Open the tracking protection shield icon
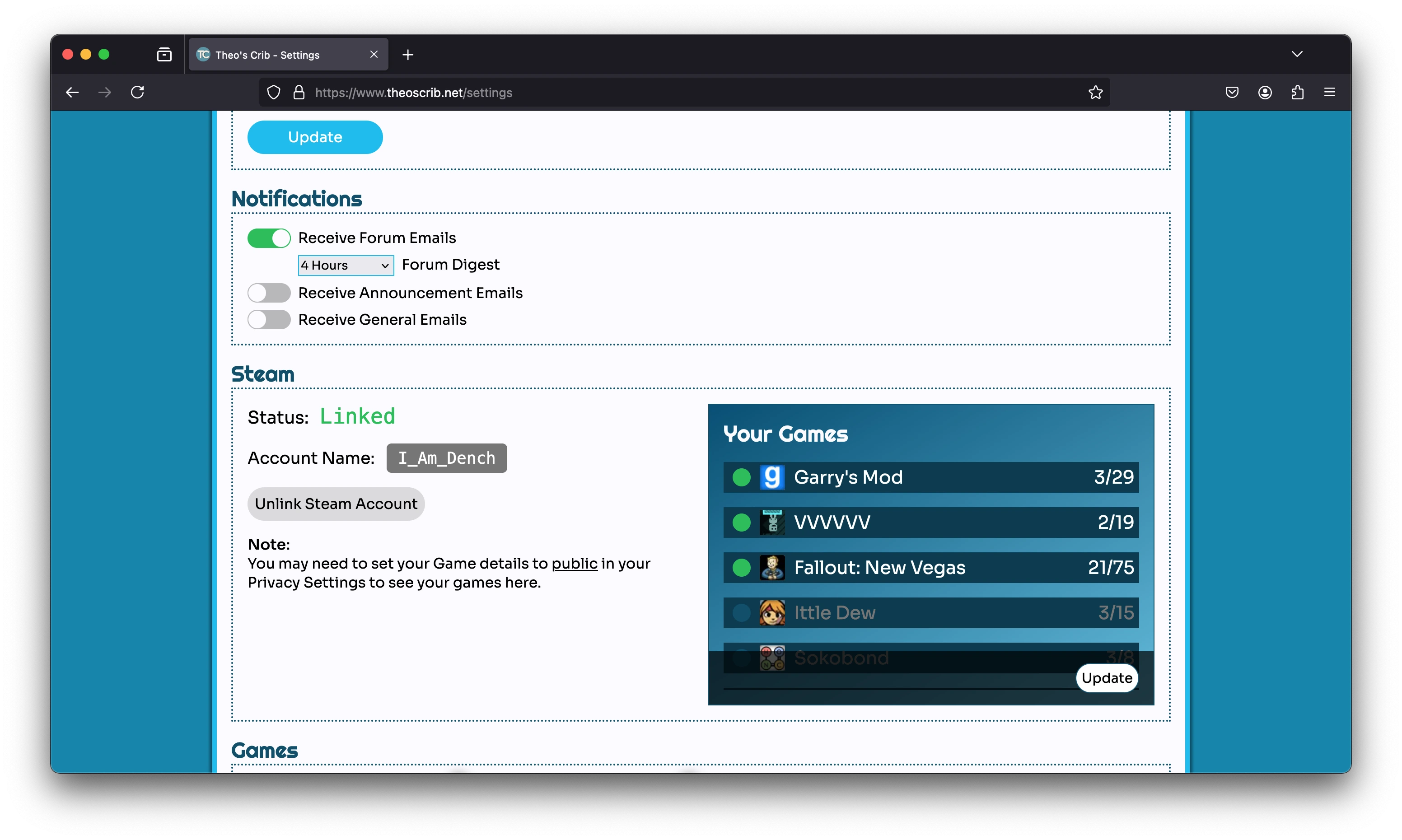Screen dimensions: 1402x840 (273, 92)
